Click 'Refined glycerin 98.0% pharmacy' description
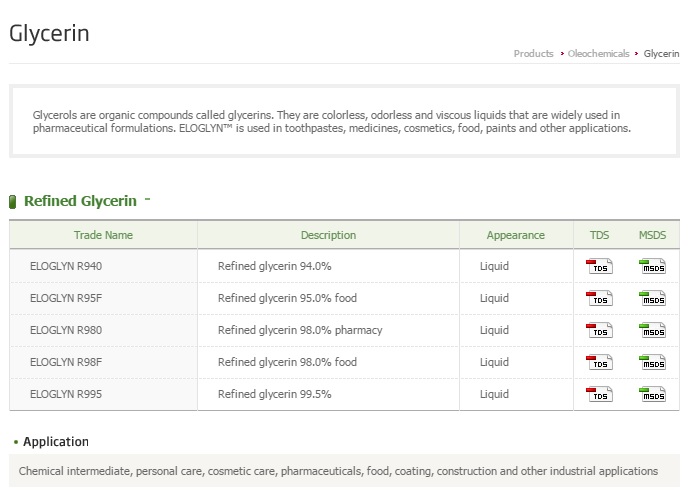 300,330
